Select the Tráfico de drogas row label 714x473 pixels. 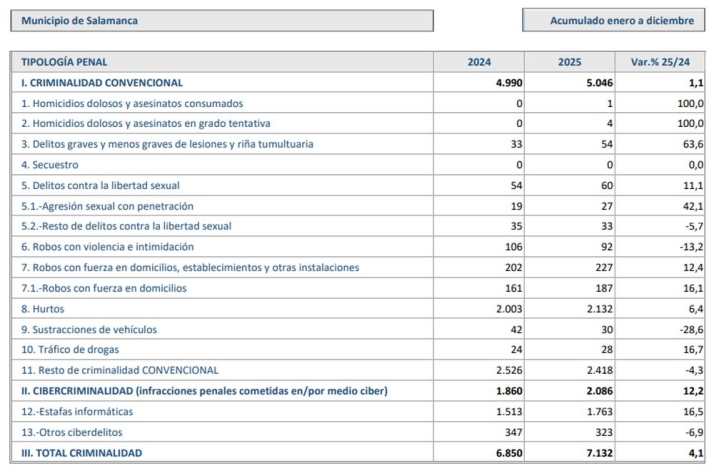[x=71, y=350]
